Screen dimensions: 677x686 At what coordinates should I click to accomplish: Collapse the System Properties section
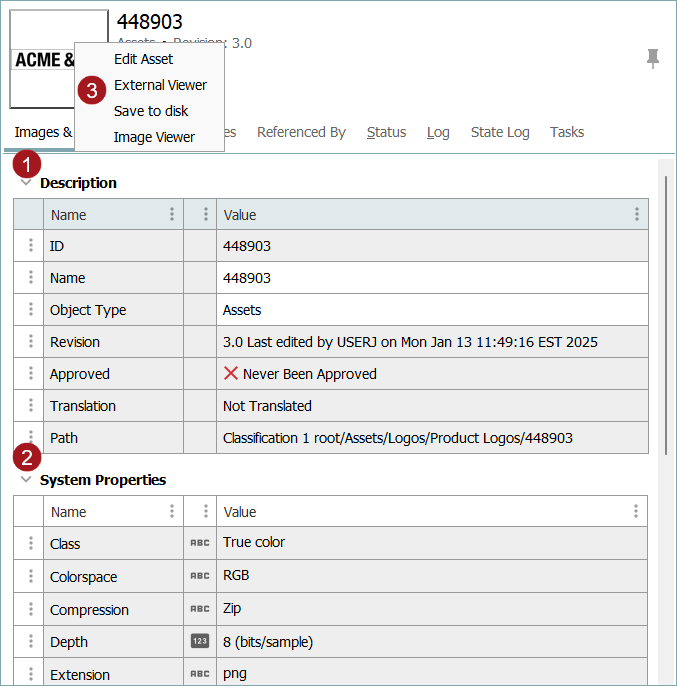tap(26, 480)
